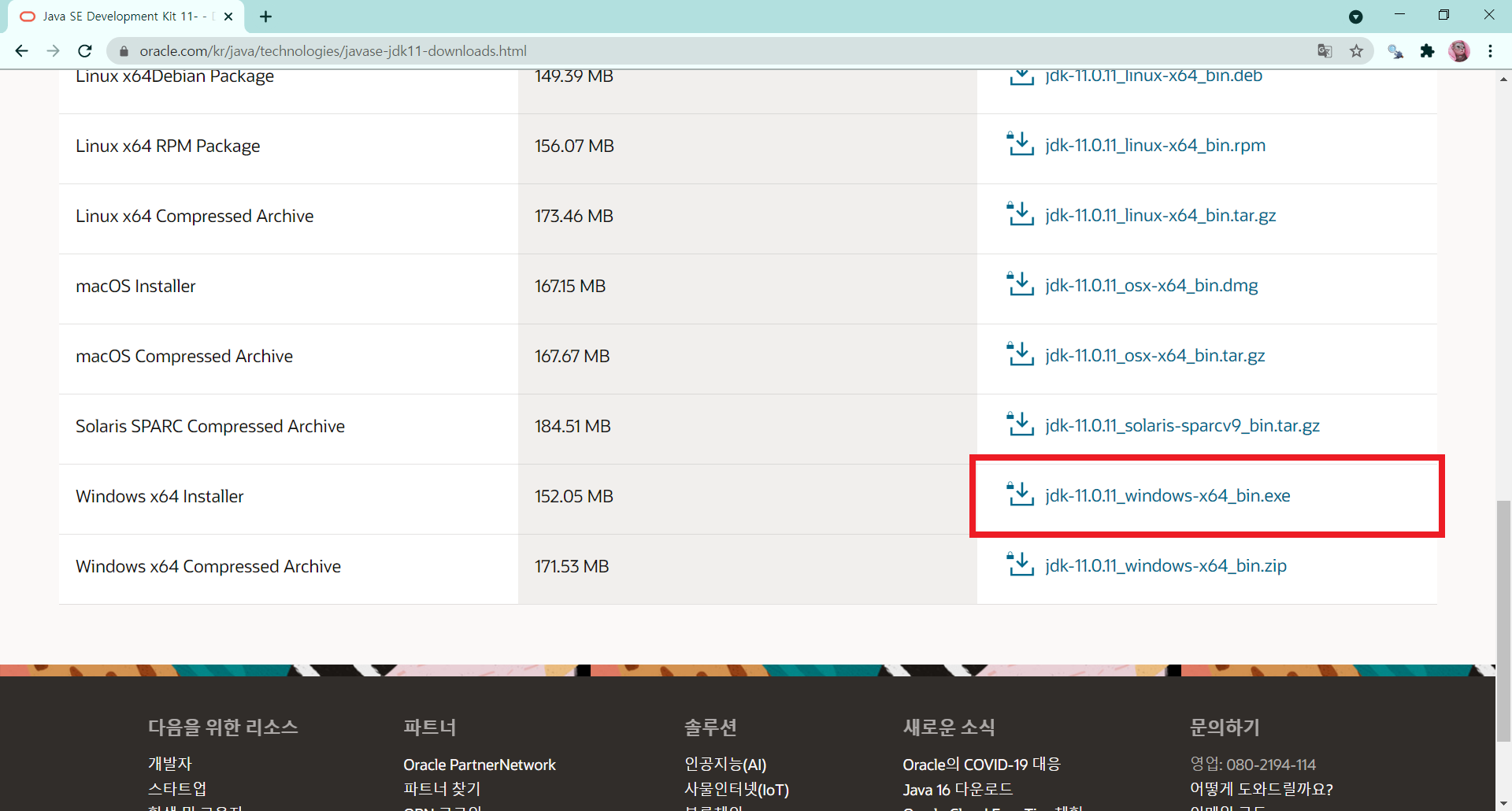Click download icon for osx-x64_bin.tar.gz

pyautogui.click(x=1021, y=354)
